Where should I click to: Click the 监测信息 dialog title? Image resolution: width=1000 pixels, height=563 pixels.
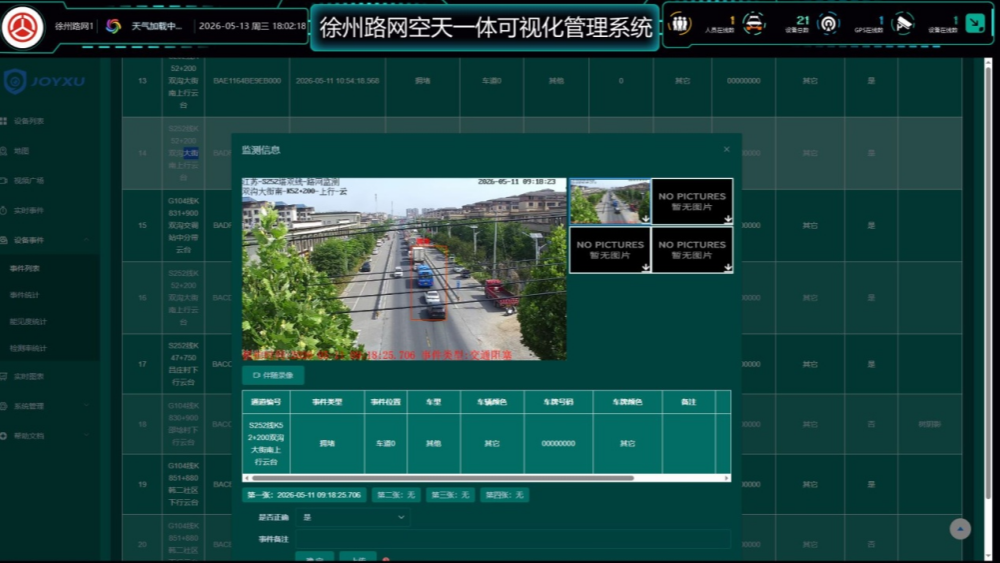[x=261, y=150]
